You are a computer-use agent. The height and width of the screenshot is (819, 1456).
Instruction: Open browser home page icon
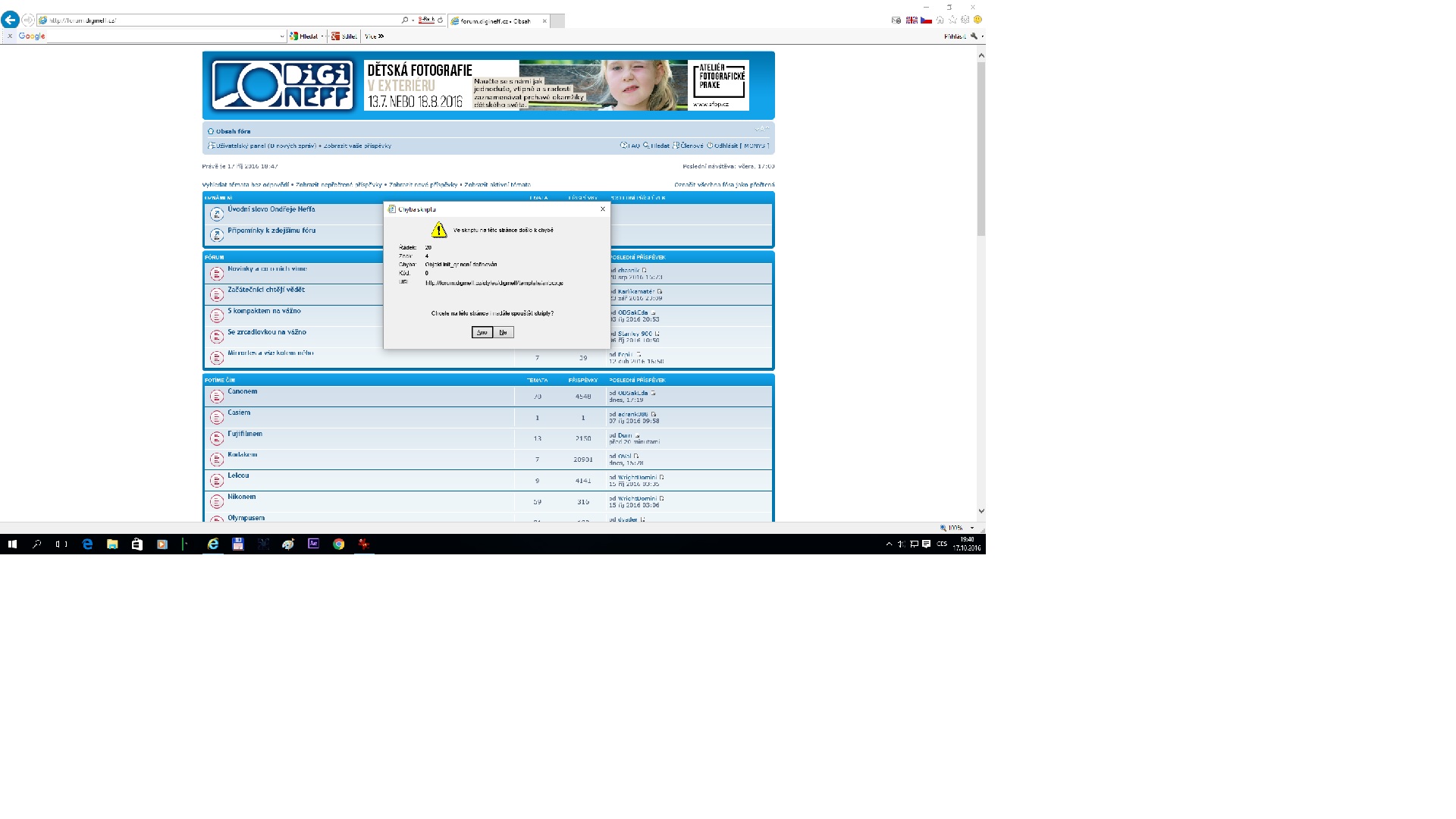940,20
